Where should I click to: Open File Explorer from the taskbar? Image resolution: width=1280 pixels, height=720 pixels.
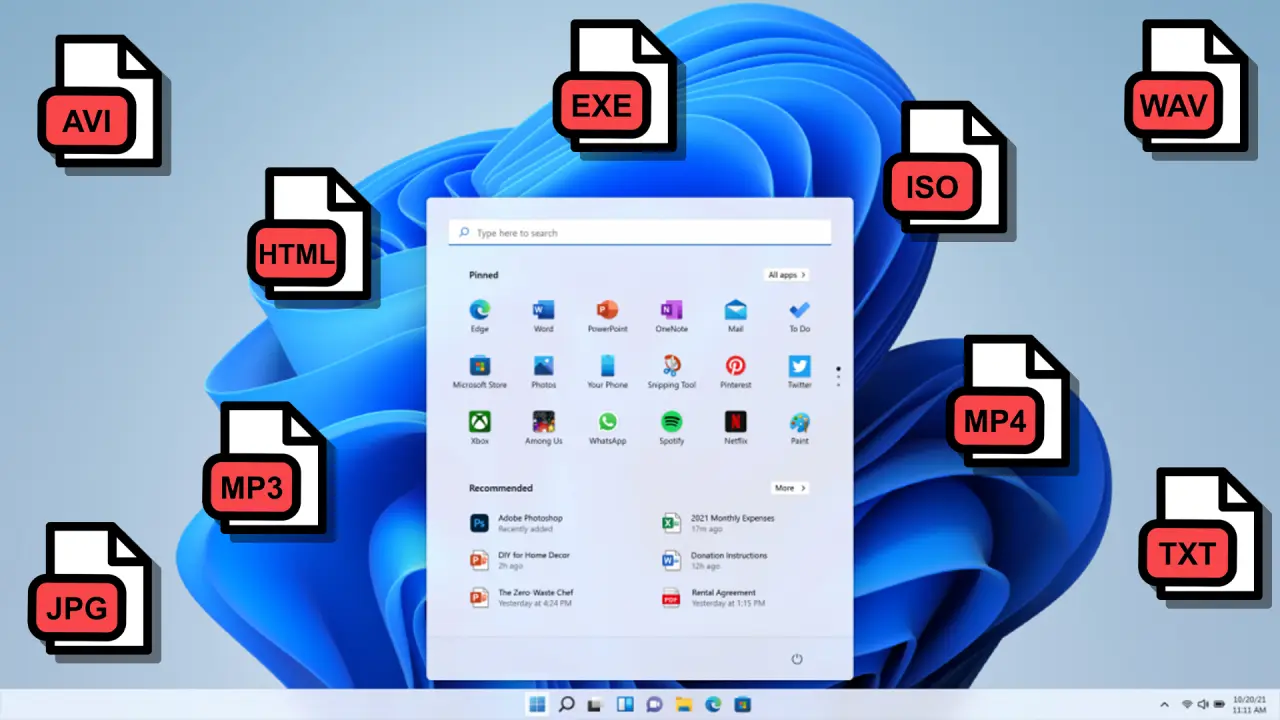[684, 705]
